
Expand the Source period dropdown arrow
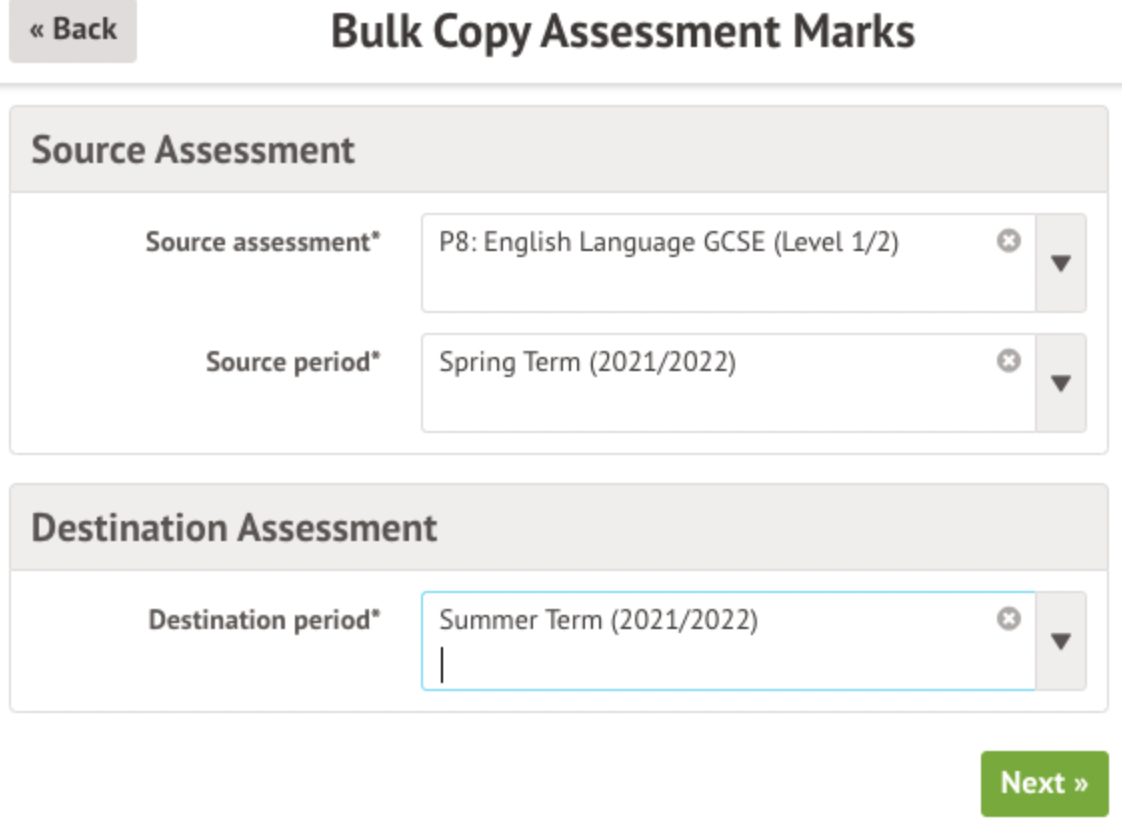click(x=1061, y=383)
